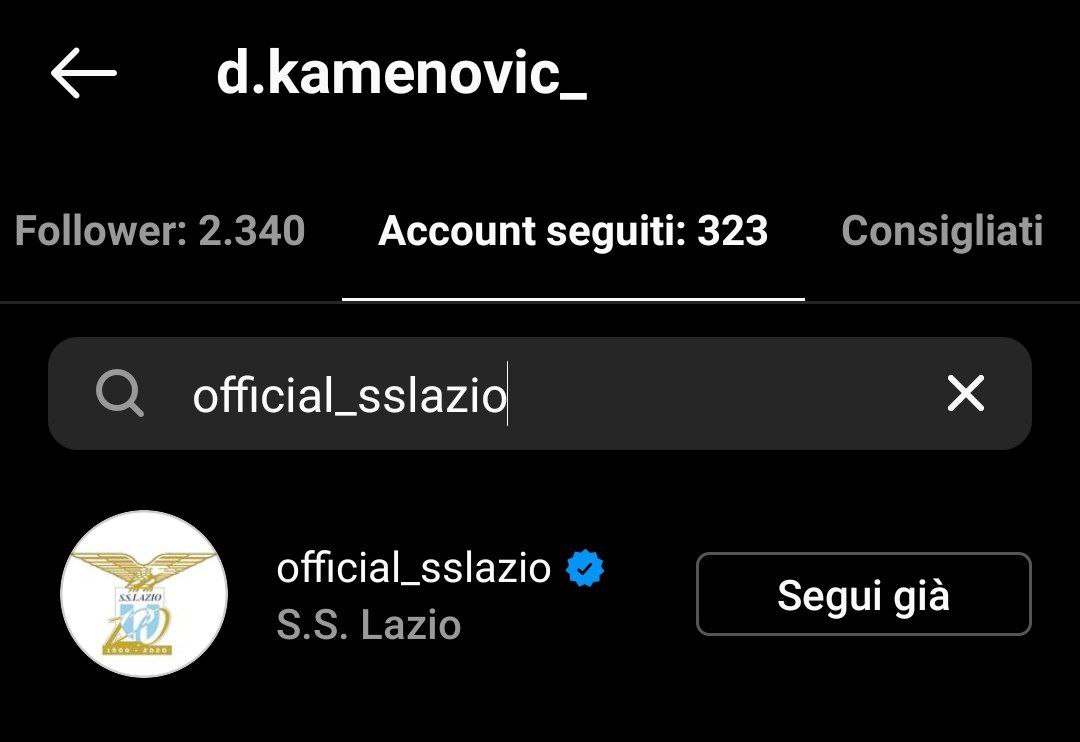Image resolution: width=1080 pixels, height=742 pixels.
Task: Tap the 323 followed accounts count
Action: point(732,230)
